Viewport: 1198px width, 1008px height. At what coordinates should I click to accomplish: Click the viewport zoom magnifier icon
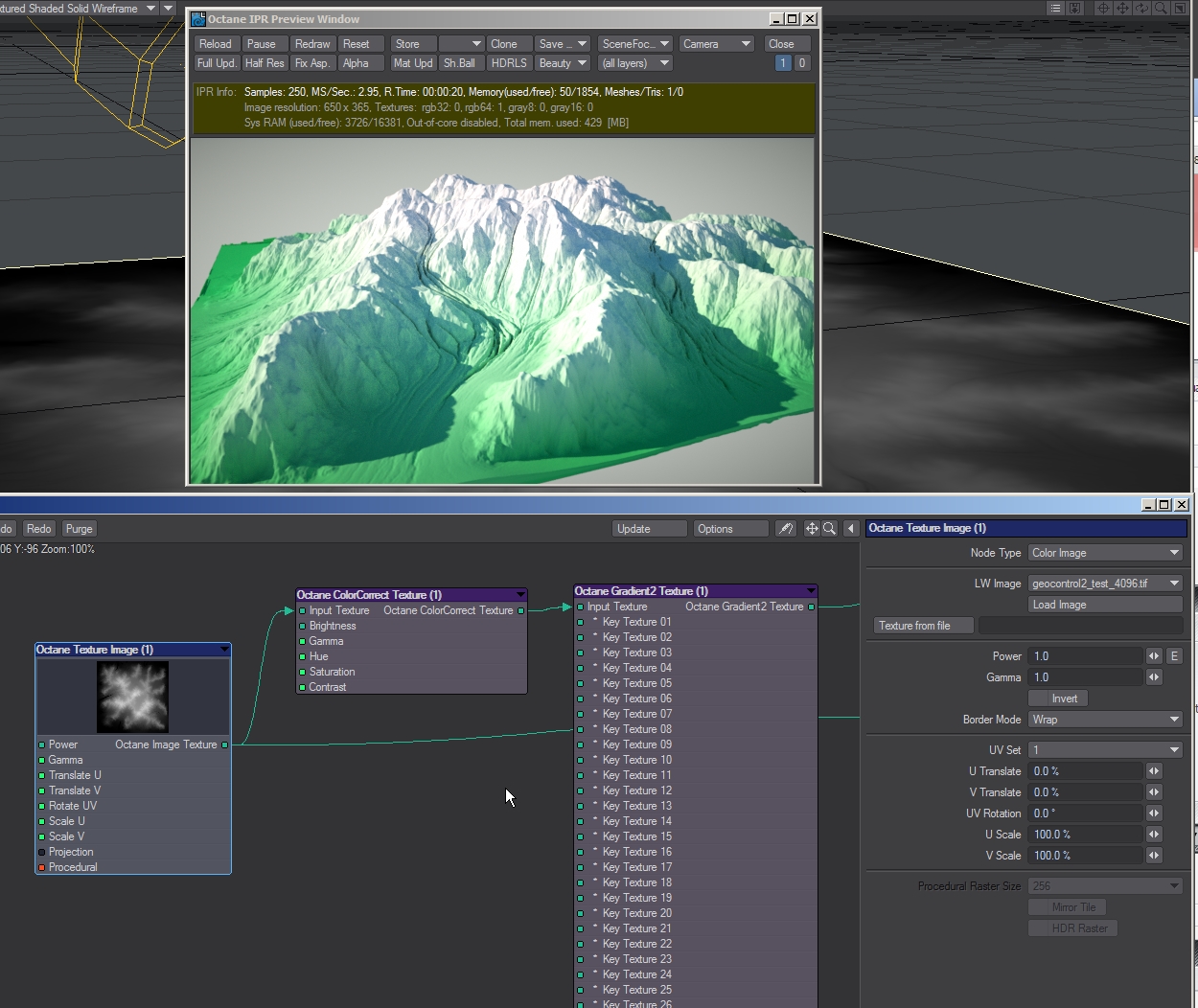point(1161,8)
